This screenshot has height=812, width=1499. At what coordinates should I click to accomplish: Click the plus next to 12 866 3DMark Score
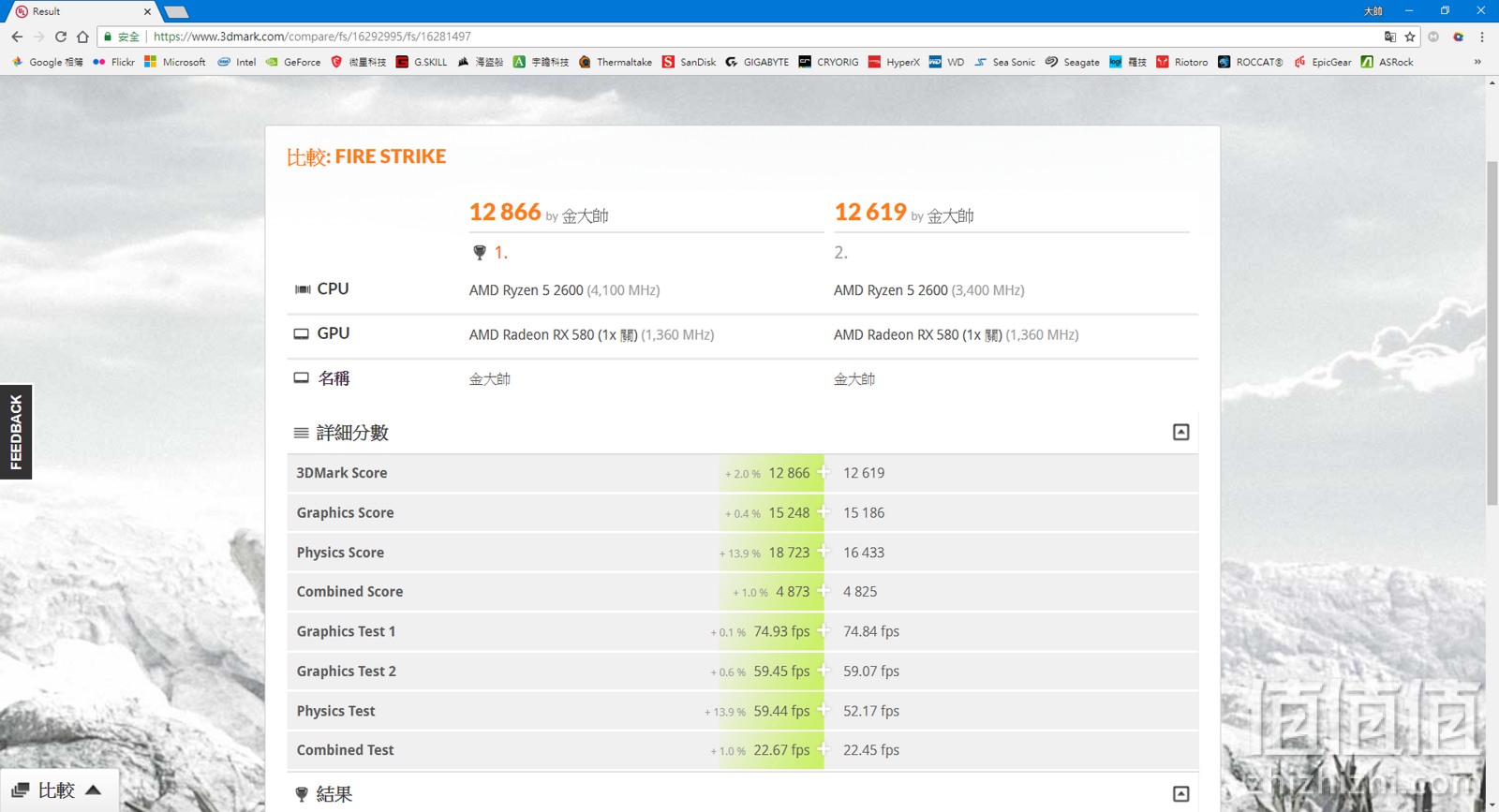[823, 472]
